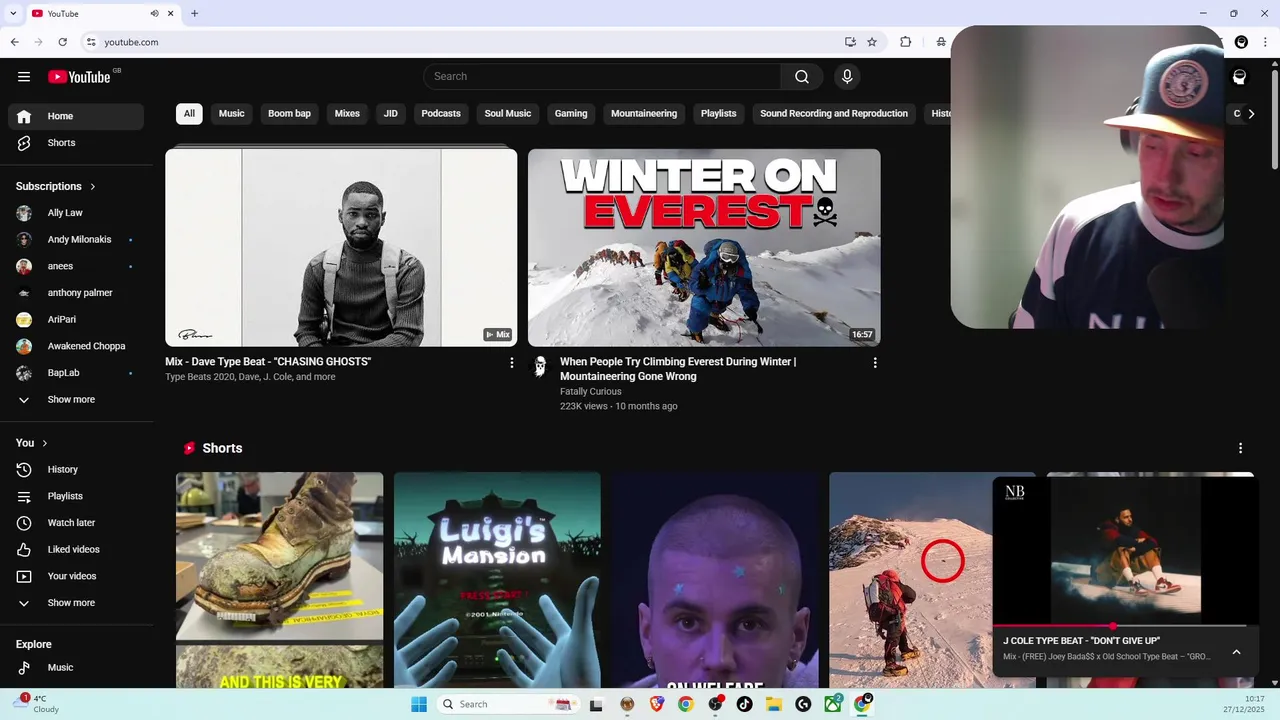The image size is (1280, 720).
Task: Open Dave Type Beat mix thumbnail
Action: (x=341, y=247)
